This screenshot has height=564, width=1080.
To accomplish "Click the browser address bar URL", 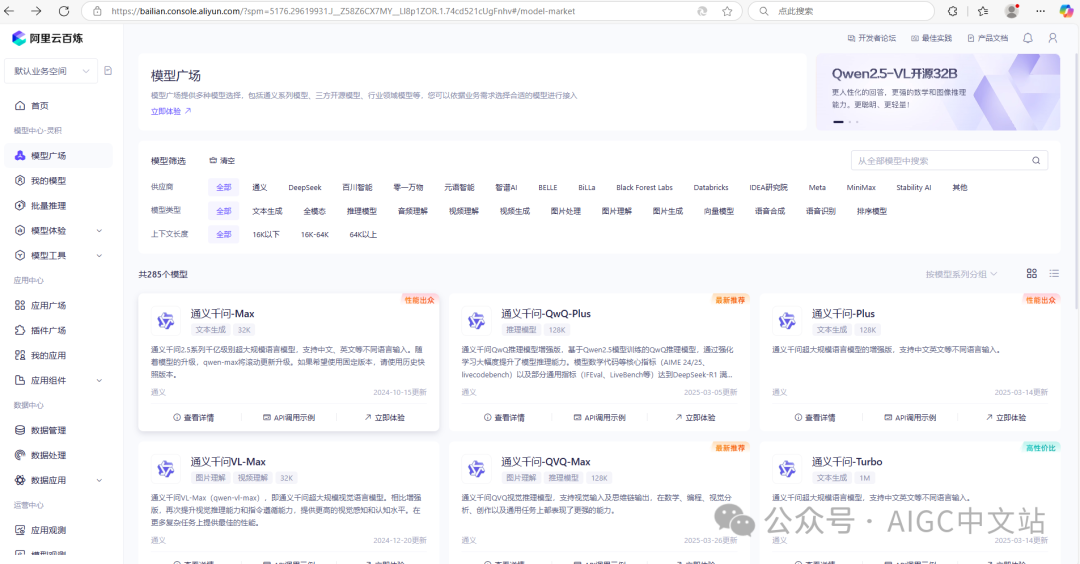I will click(343, 11).
